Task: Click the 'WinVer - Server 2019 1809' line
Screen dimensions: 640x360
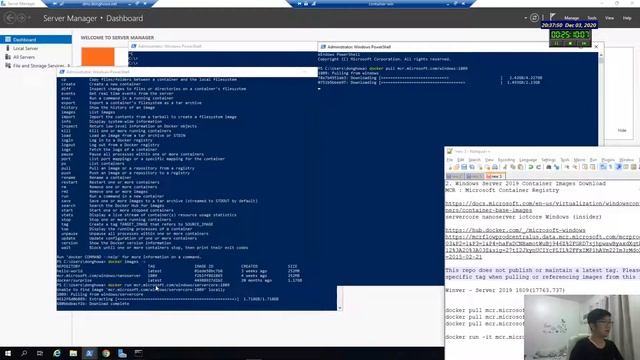Action: click(x=505, y=290)
